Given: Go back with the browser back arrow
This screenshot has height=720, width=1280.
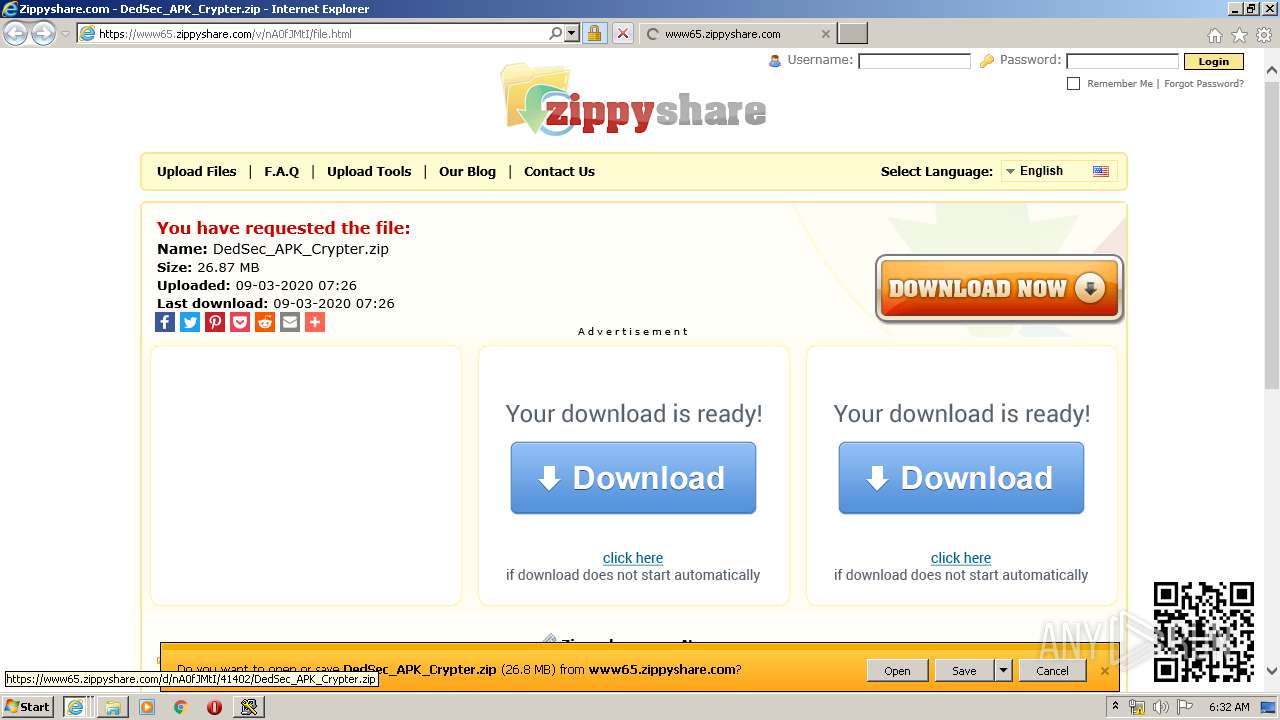Looking at the screenshot, I should 15,33.
